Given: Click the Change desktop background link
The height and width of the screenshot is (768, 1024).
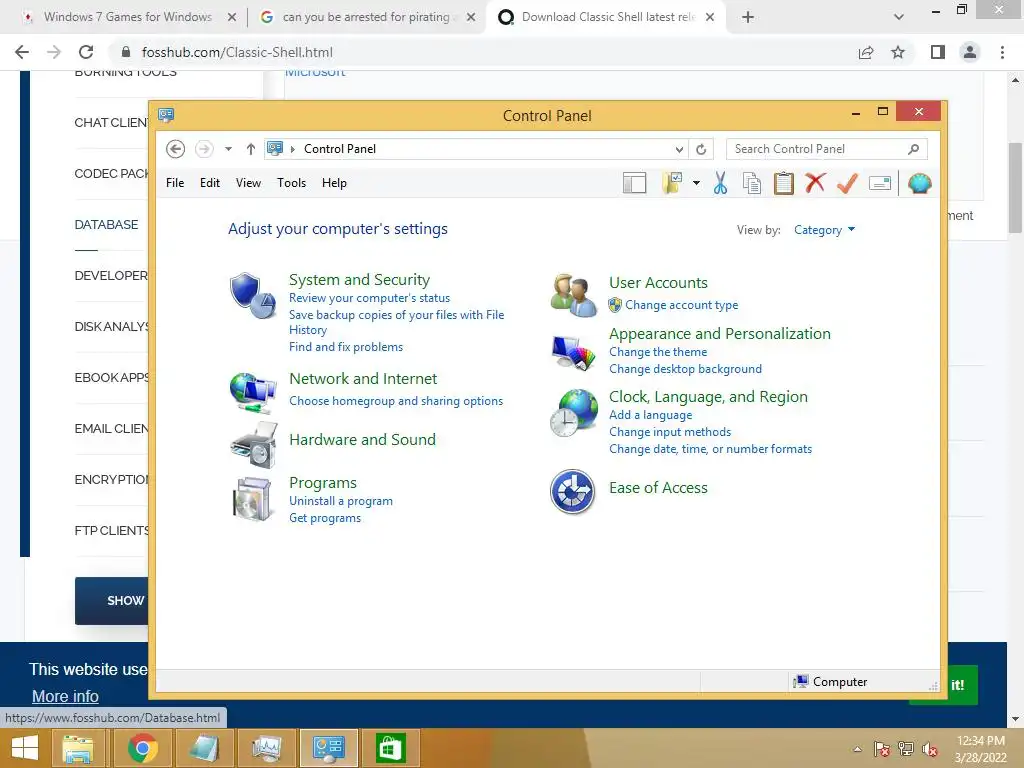Looking at the screenshot, I should (685, 369).
